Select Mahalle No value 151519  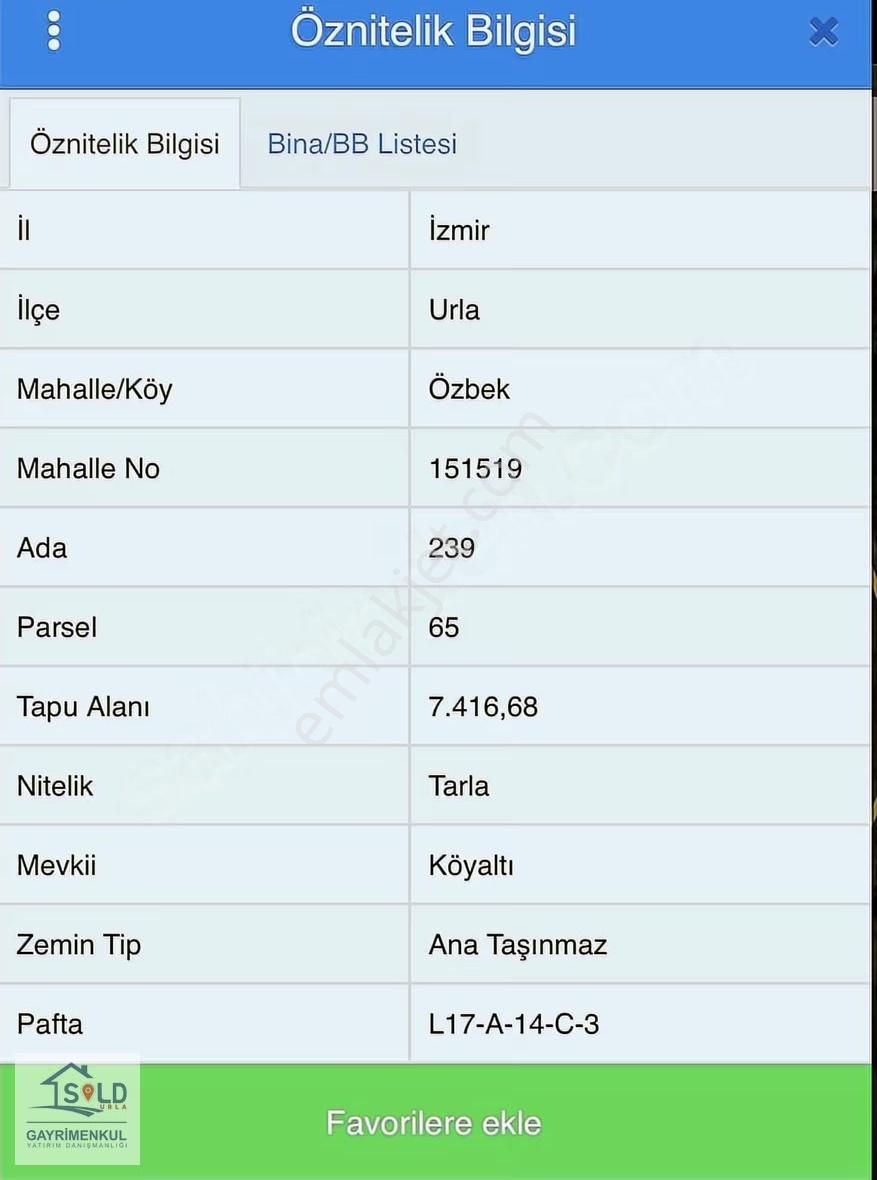click(475, 468)
